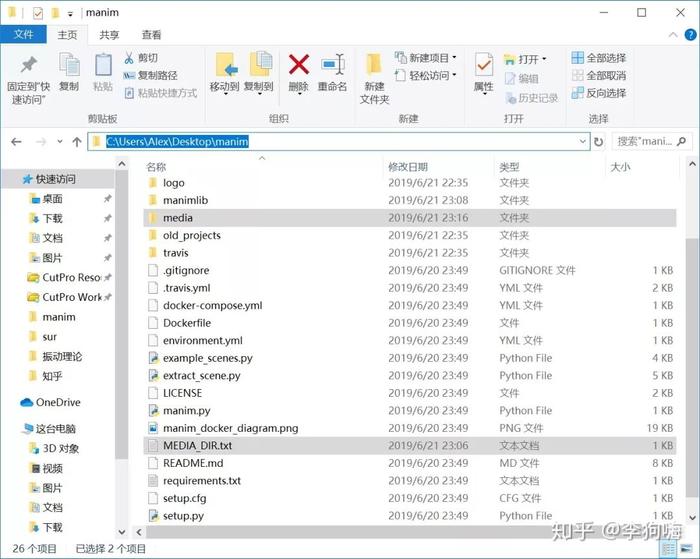Open the File (文件) tab
Screen dimensions: 700x559
(23, 34)
